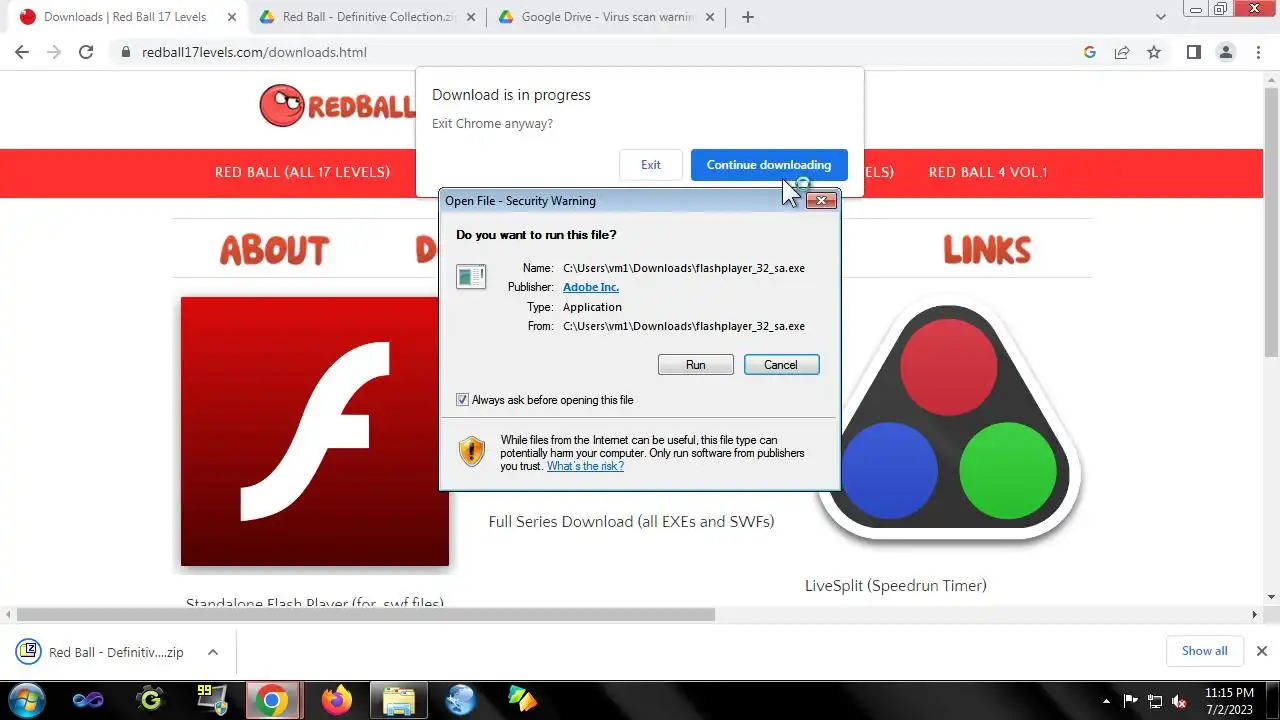This screenshot has height=720, width=1280.
Task: Open Chrome's side panel
Action: pos(1193,52)
